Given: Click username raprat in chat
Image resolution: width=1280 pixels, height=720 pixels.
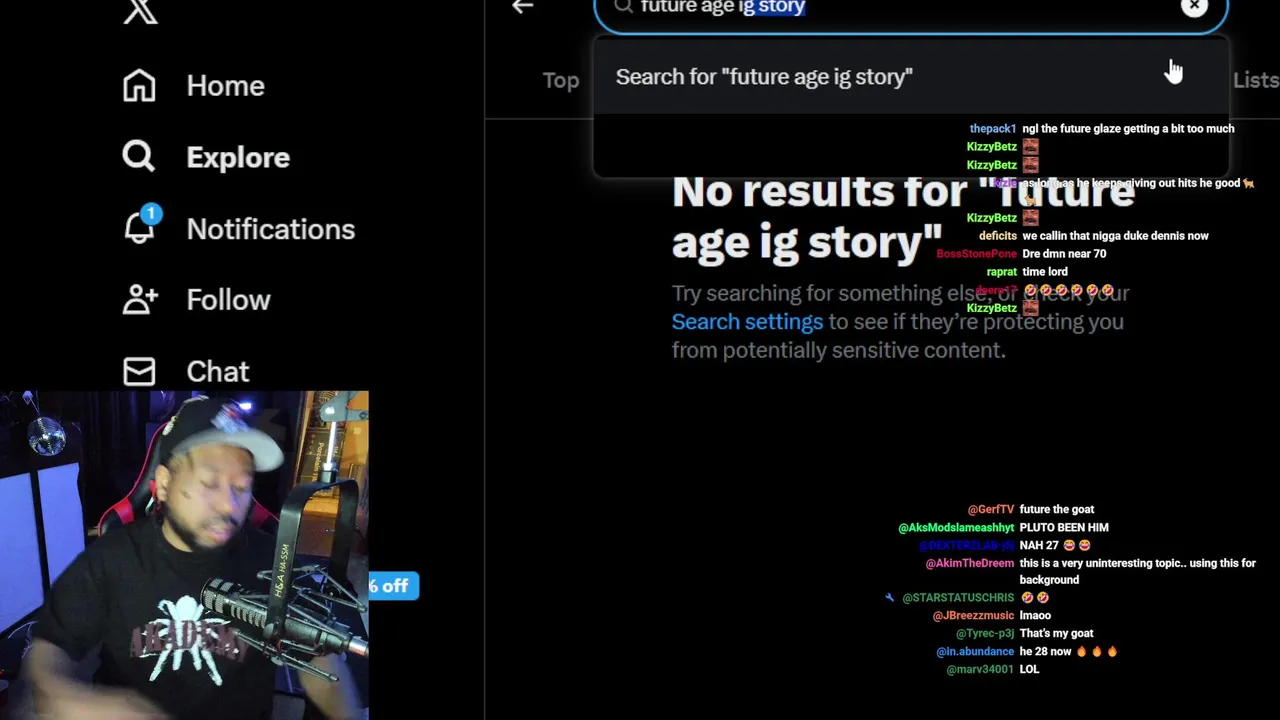Looking at the screenshot, I should [1001, 272].
